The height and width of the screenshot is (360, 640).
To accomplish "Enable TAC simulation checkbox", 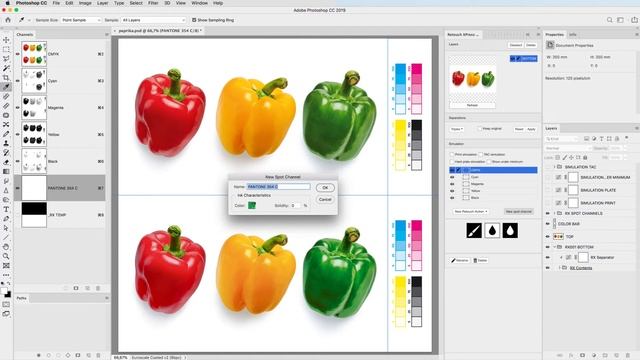I will [x=480, y=155].
